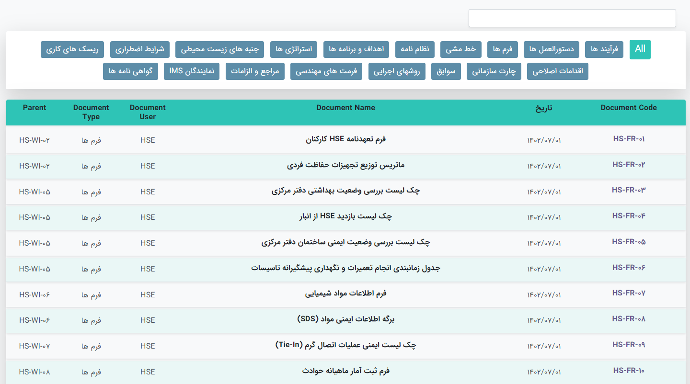Image resolution: width=690 pixels, height=384 pixels.
Task: Click date cell of HS-FR-02 row
Action: click(544, 166)
